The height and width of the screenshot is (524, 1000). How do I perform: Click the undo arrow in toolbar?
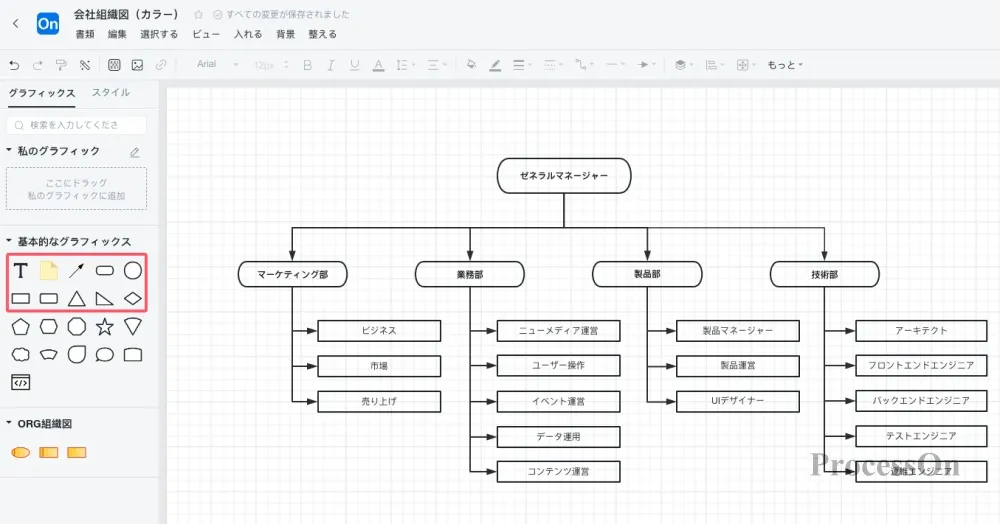pyautogui.click(x=14, y=65)
